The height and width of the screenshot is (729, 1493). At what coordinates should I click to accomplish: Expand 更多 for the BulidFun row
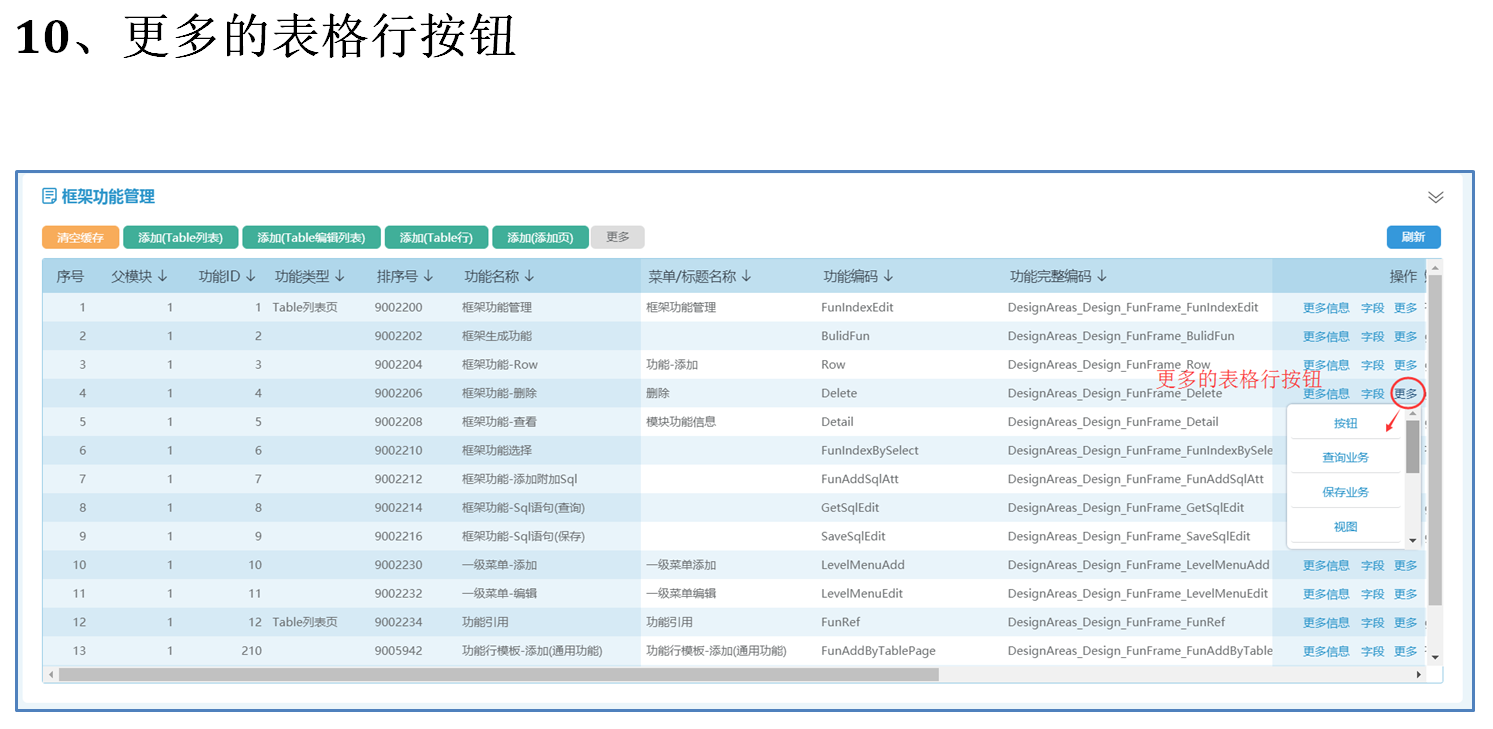(1406, 337)
